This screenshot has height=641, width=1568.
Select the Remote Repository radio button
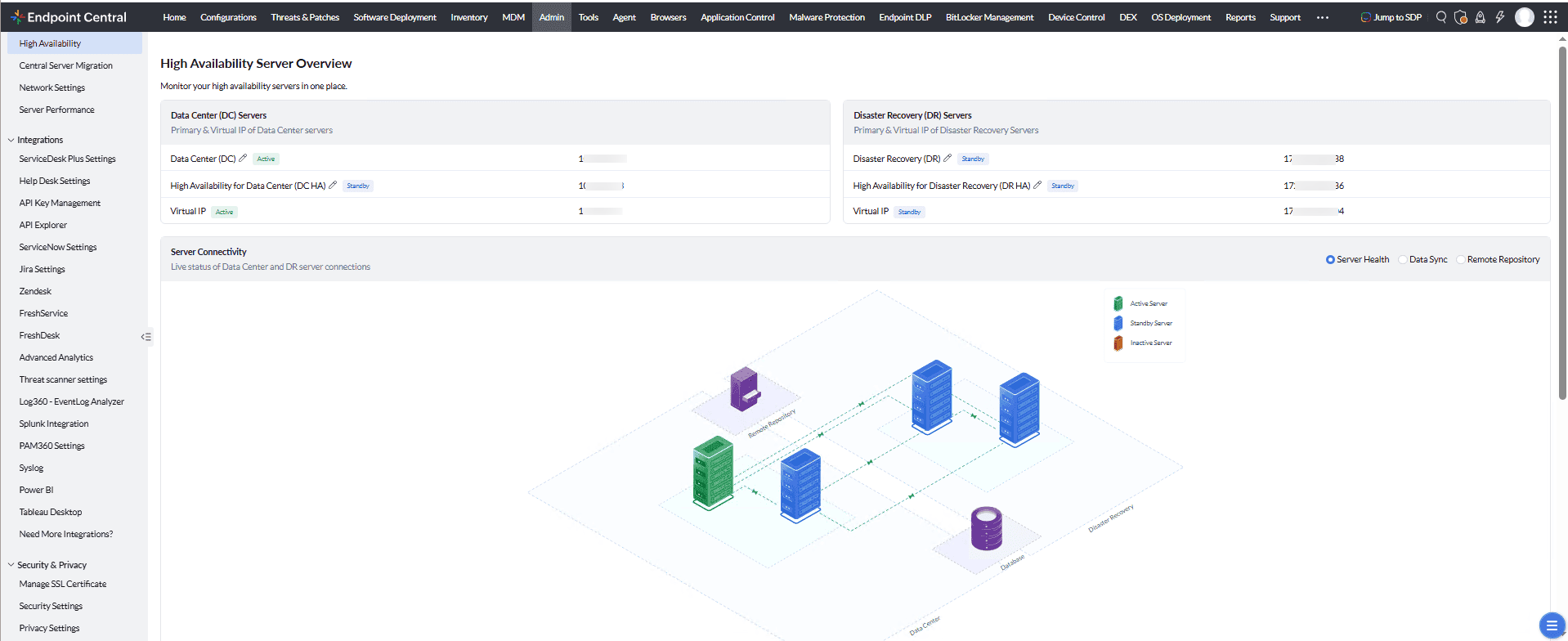(1461, 260)
